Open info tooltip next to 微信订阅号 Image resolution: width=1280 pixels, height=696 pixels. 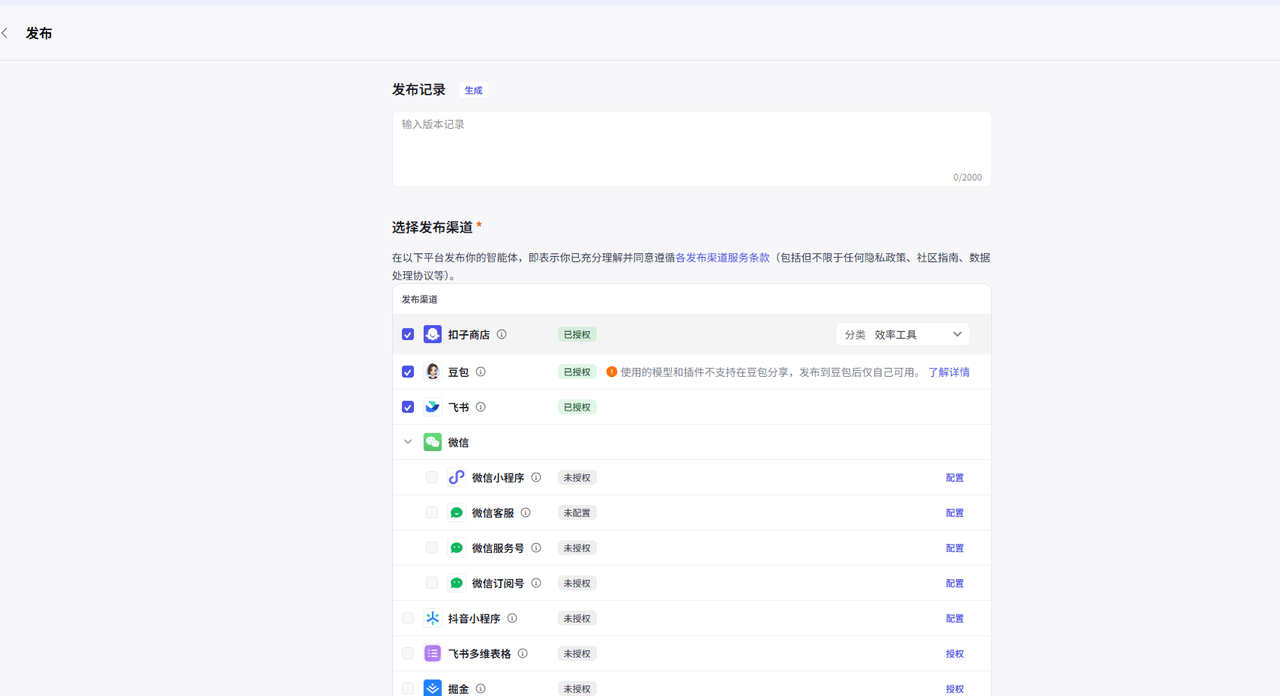(x=536, y=583)
